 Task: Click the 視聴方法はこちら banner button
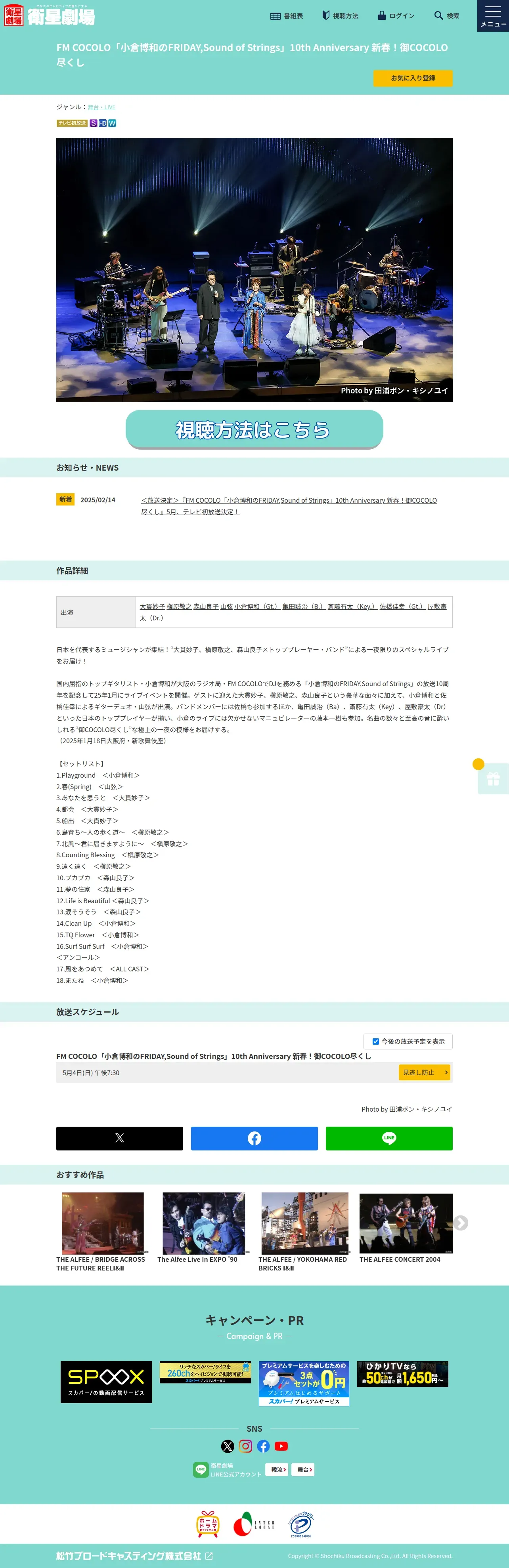pyautogui.click(x=254, y=429)
